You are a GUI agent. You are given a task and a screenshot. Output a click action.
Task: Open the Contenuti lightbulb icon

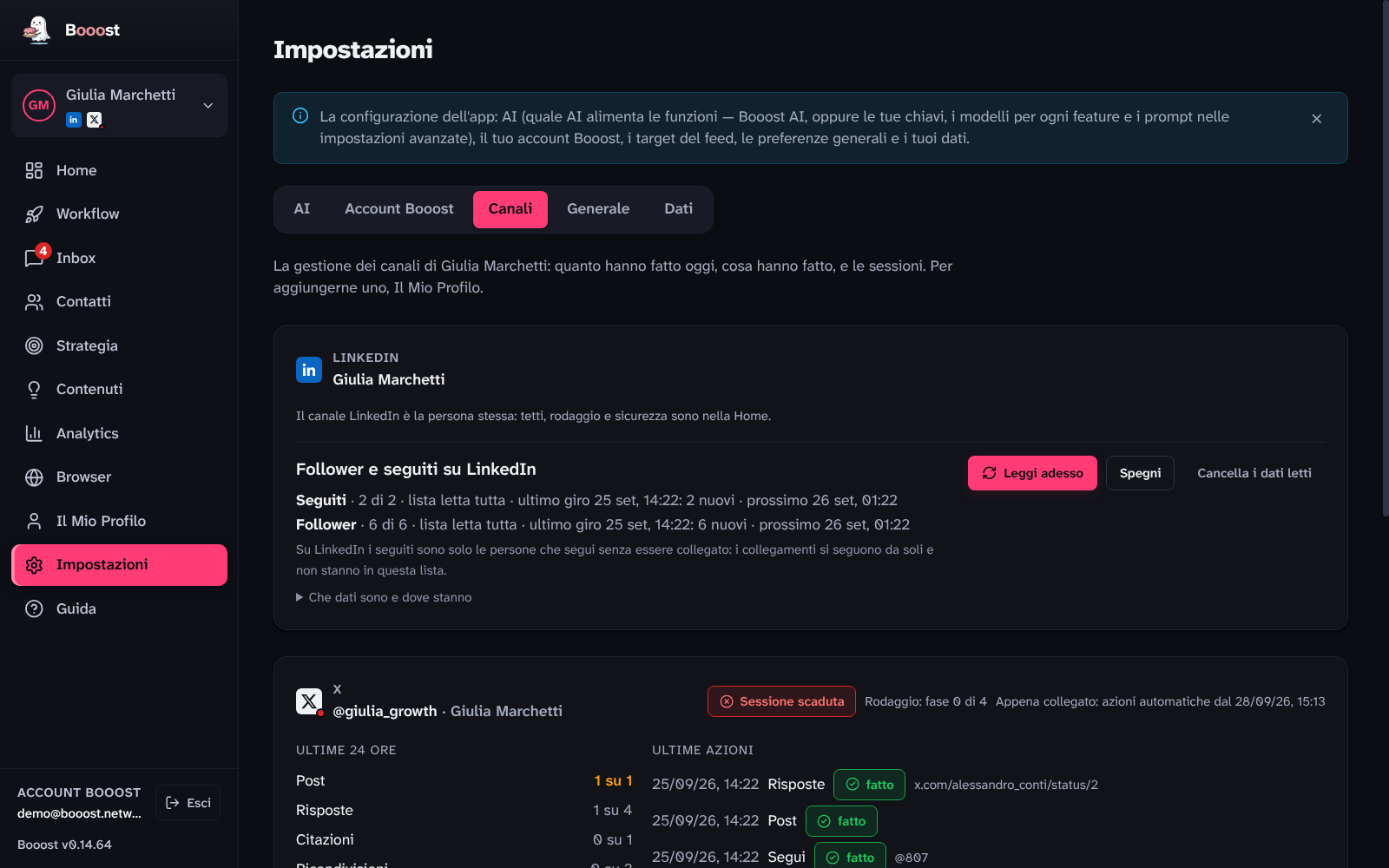pos(34,390)
